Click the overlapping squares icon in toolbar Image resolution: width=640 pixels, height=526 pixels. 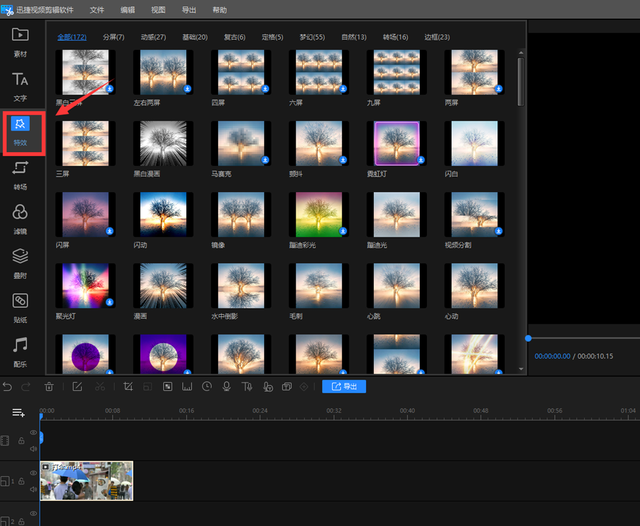tap(287, 386)
